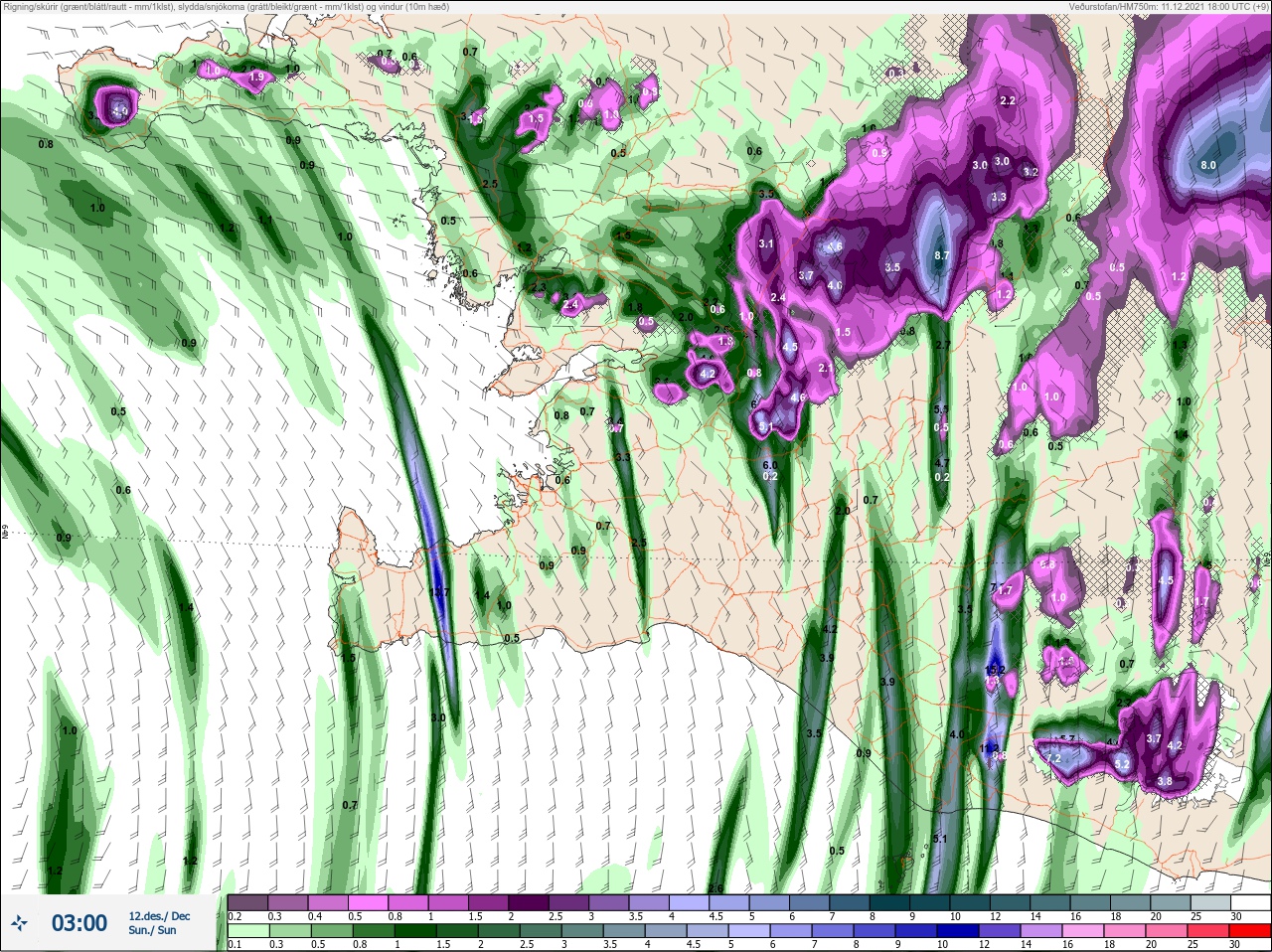Screen dimensions: 1272x952
Task: Select the dusty purple 0.2 snow legend swatch
Action: pos(247,902)
